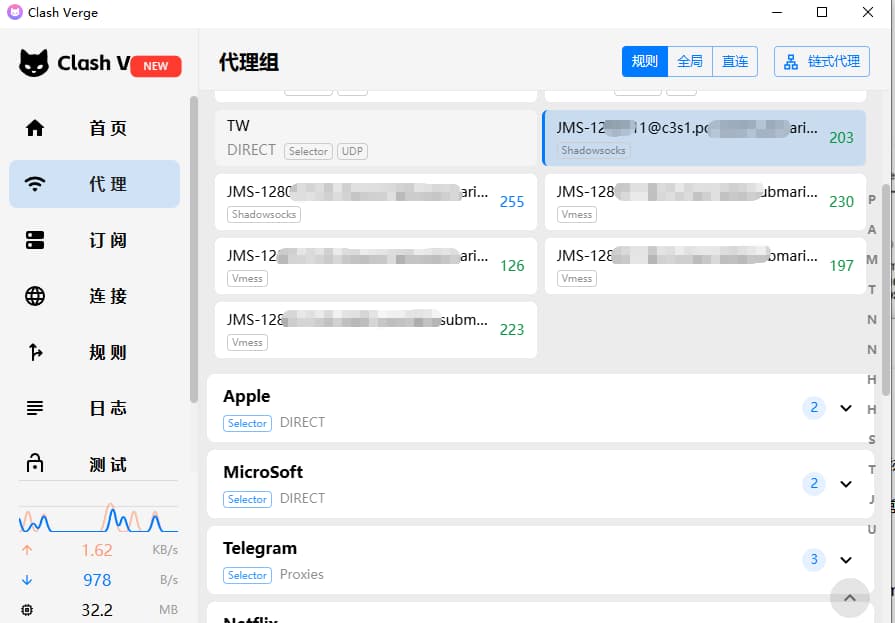Click the MicroSoft group header
Image resolution: width=895 pixels, height=623 pixels.
(x=540, y=484)
